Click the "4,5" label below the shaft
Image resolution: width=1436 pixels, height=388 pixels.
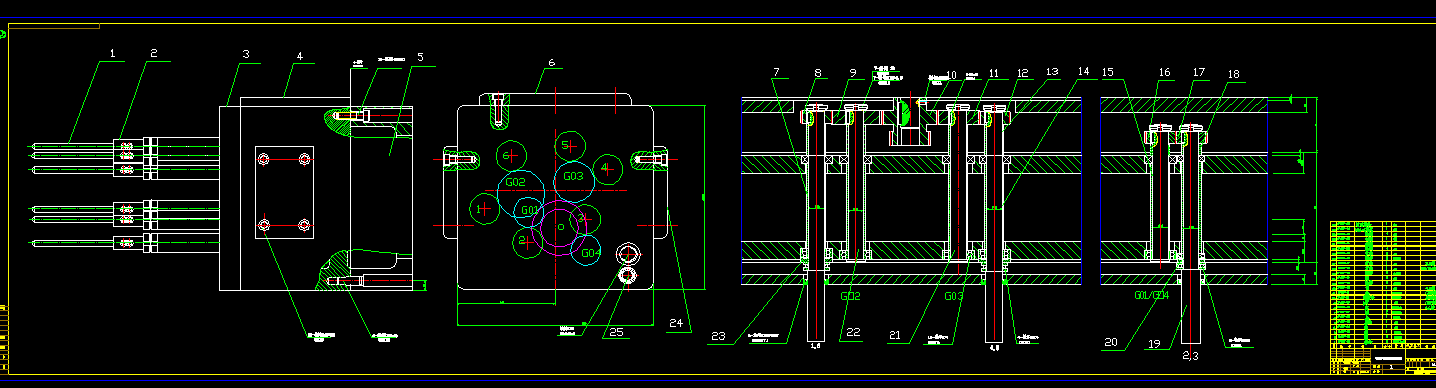tap(995, 348)
